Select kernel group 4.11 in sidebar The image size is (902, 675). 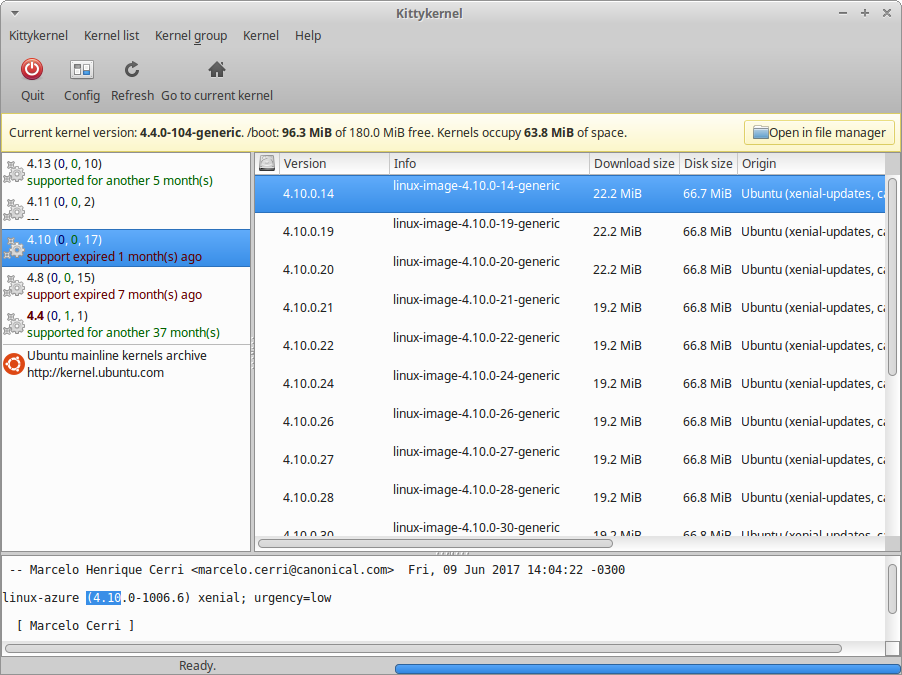[x=126, y=210]
